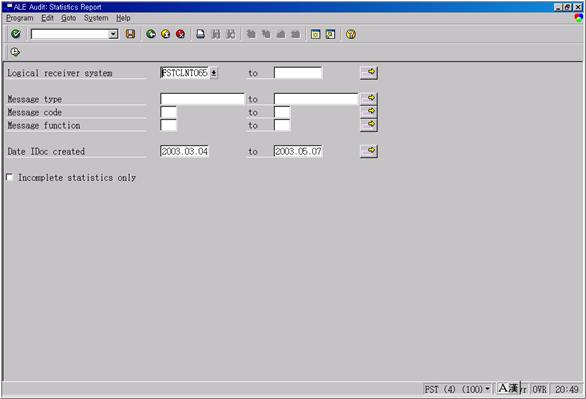Click the Find Next binoculars icon
This screenshot has width=586, height=399.
click(x=231, y=34)
